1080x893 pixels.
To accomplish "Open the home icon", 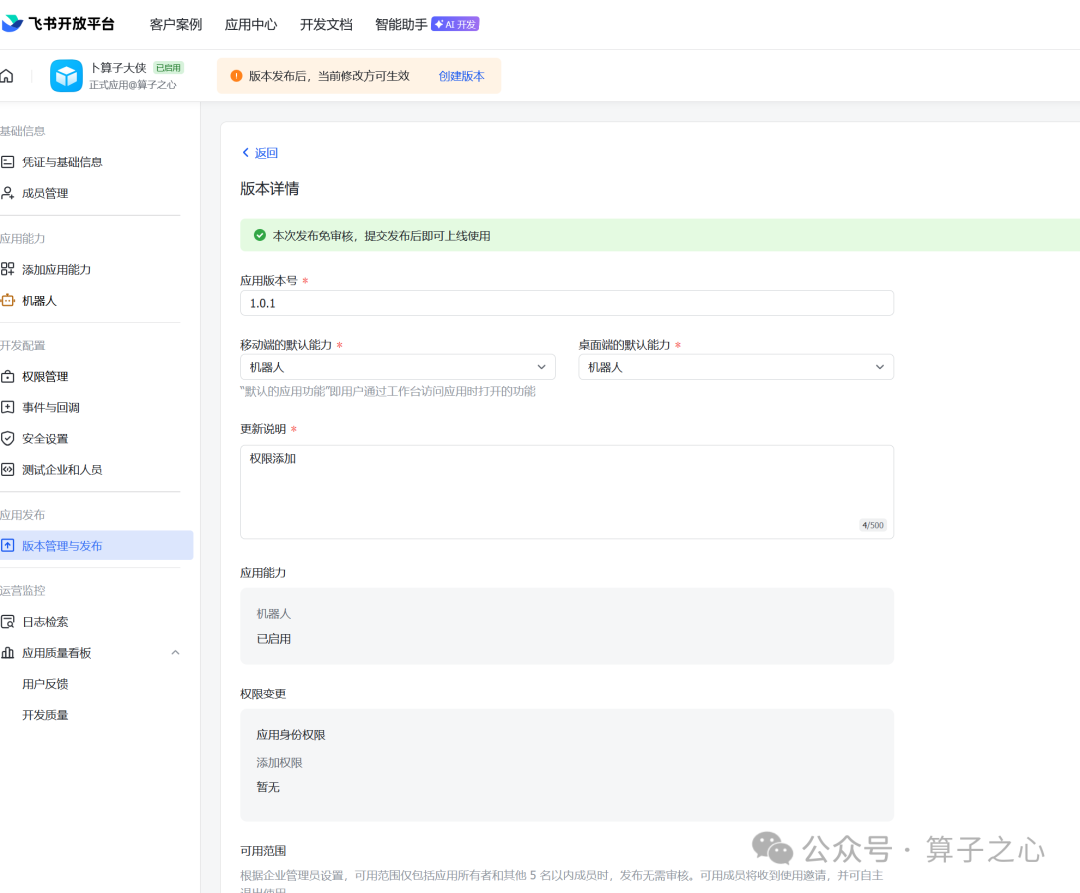I will pyautogui.click(x=7, y=76).
